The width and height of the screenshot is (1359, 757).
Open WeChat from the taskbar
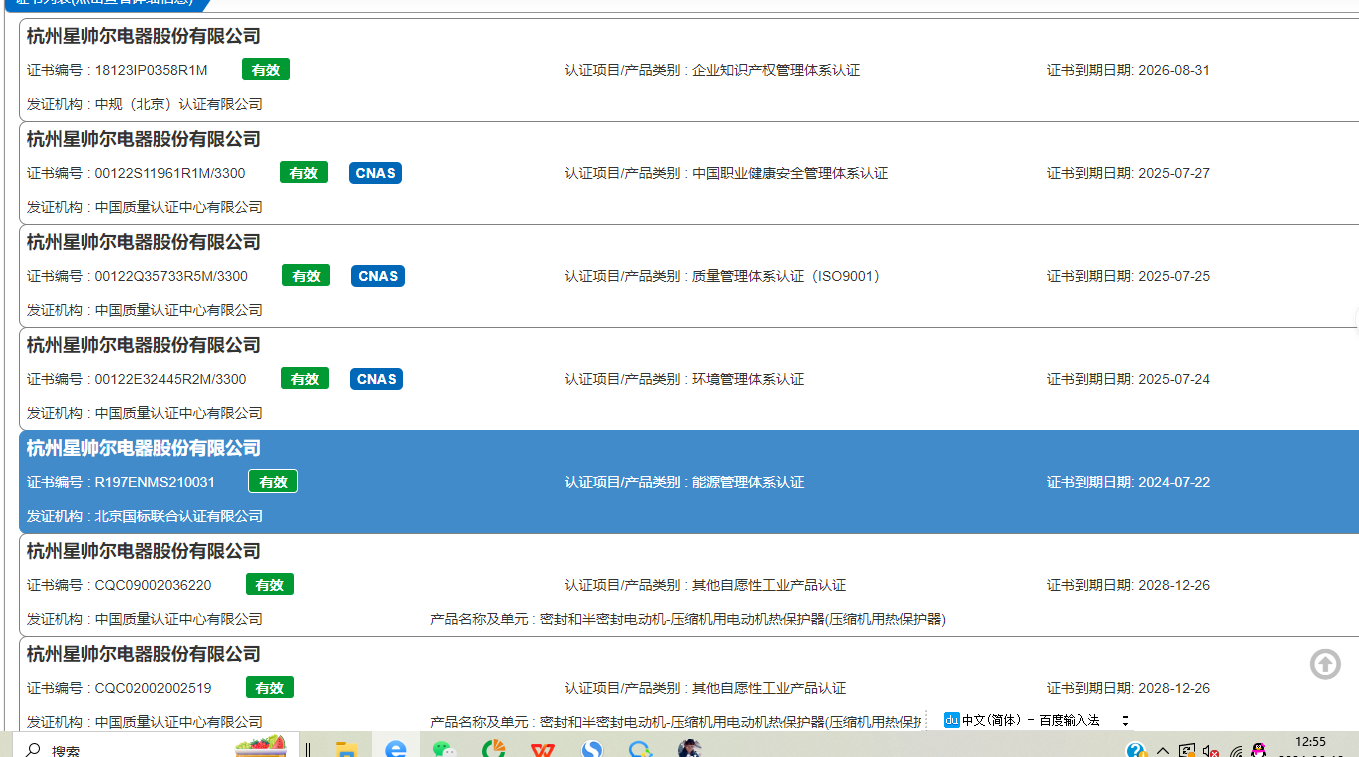(443, 749)
